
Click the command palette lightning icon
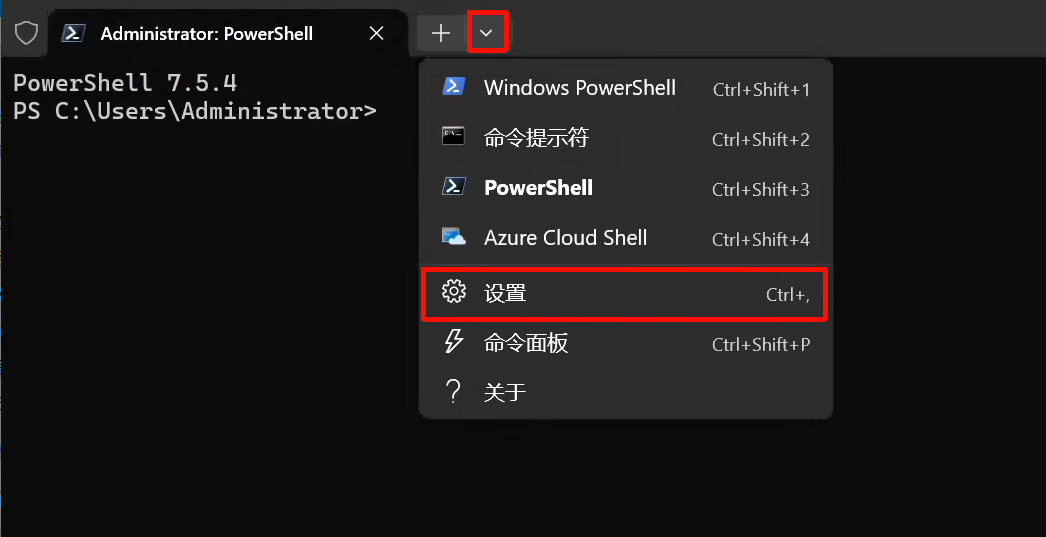454,342
